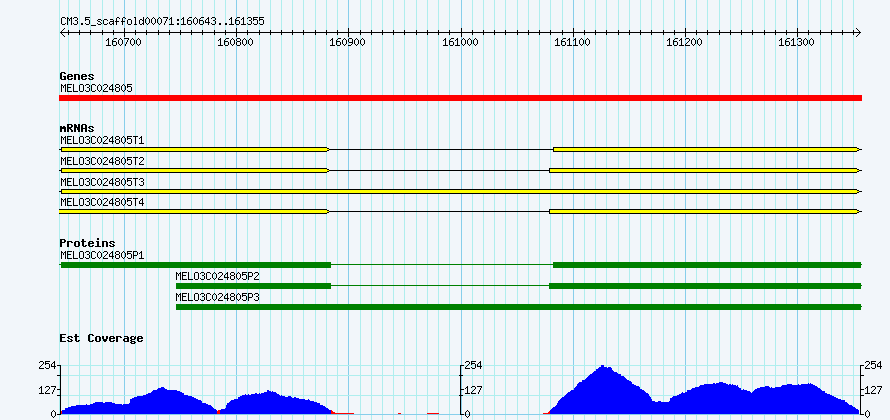The width and height of the screenshot is (890, 420).
Task: Click the mRNAs track heading
Action: pos(77,129)
